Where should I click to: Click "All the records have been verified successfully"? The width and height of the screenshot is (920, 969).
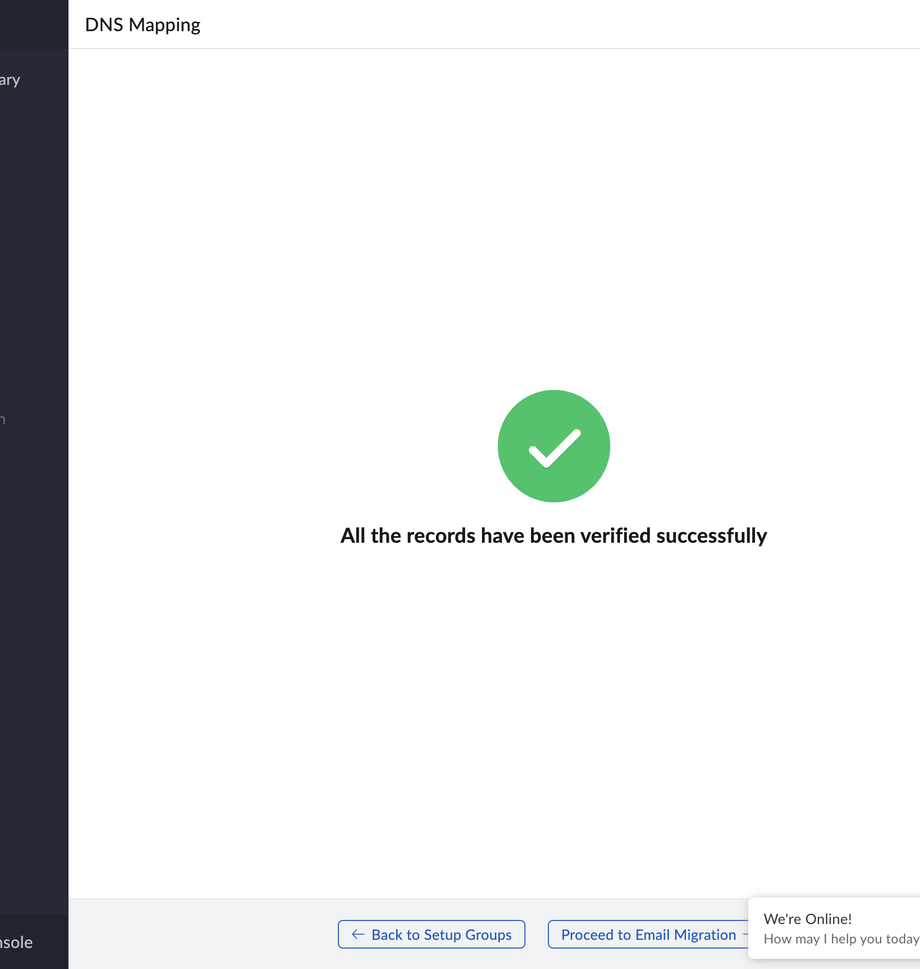[554, 536]
